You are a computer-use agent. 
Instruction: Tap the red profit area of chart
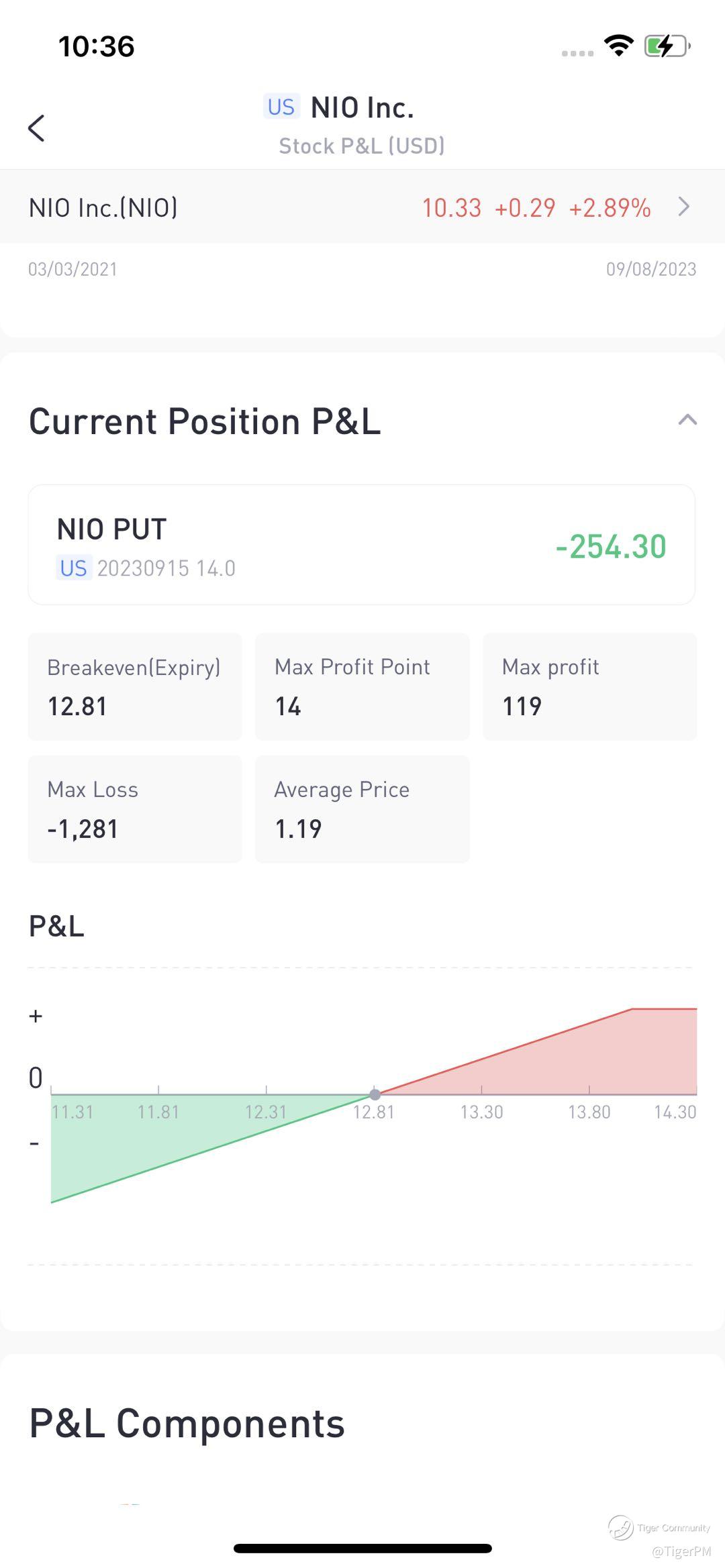coord(604,1060)
